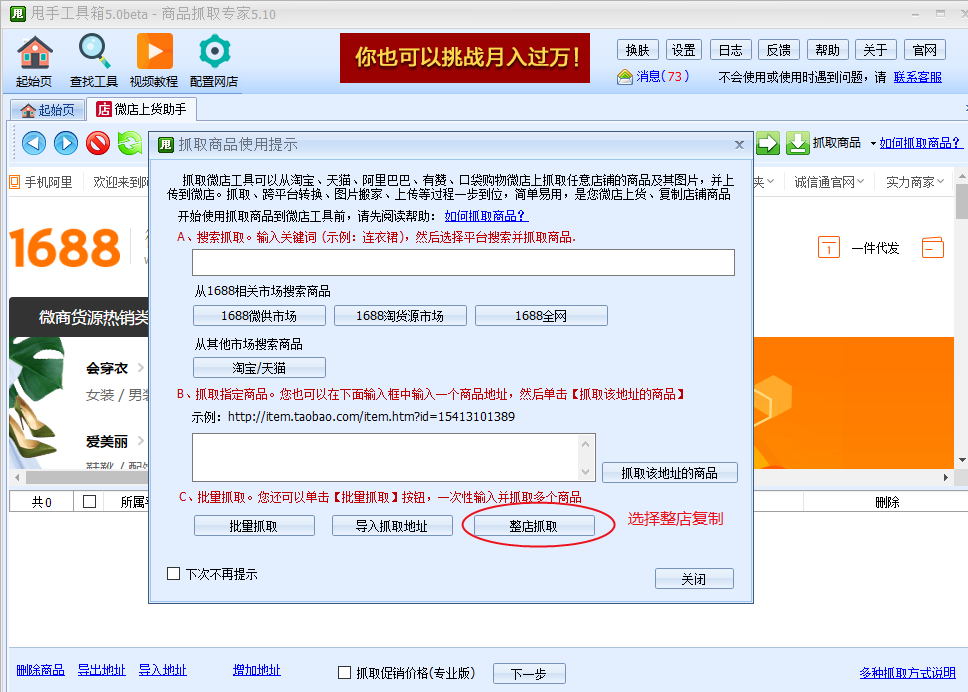Switch to the 微店上货助手 tab
This screenshot has width=968, height=692.
(141, 109)
